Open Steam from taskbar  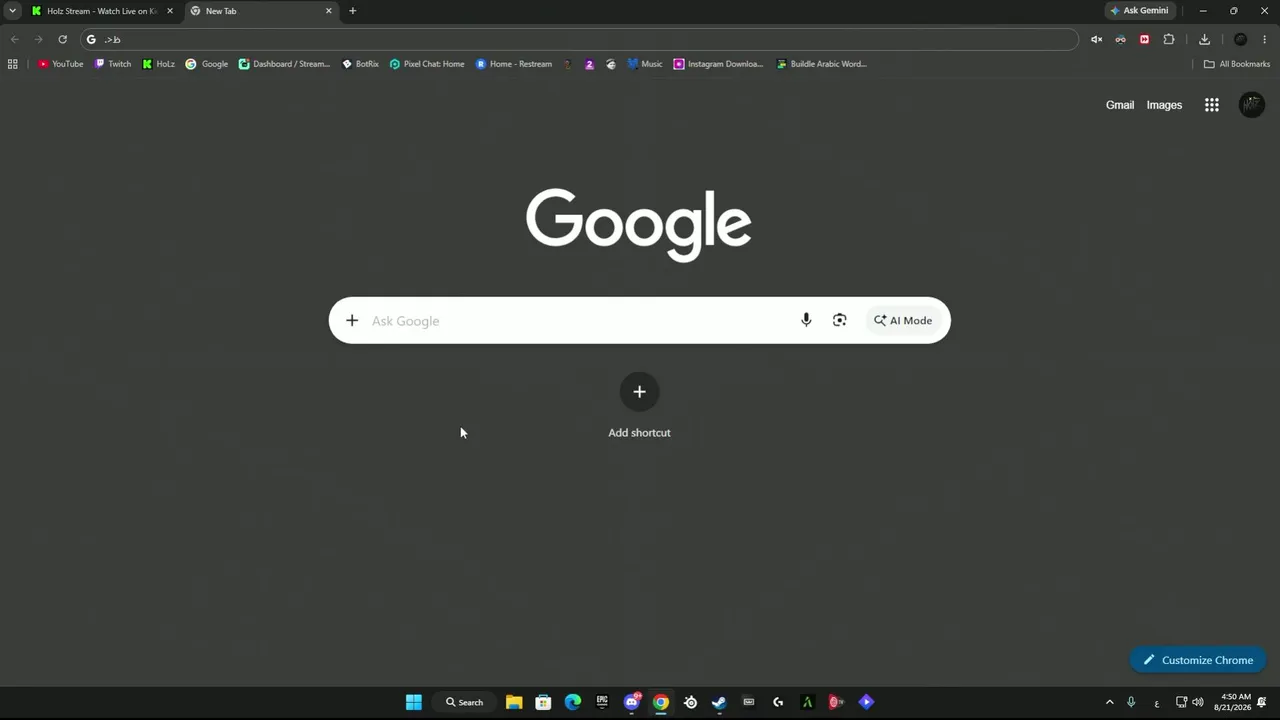click(719, 702)
